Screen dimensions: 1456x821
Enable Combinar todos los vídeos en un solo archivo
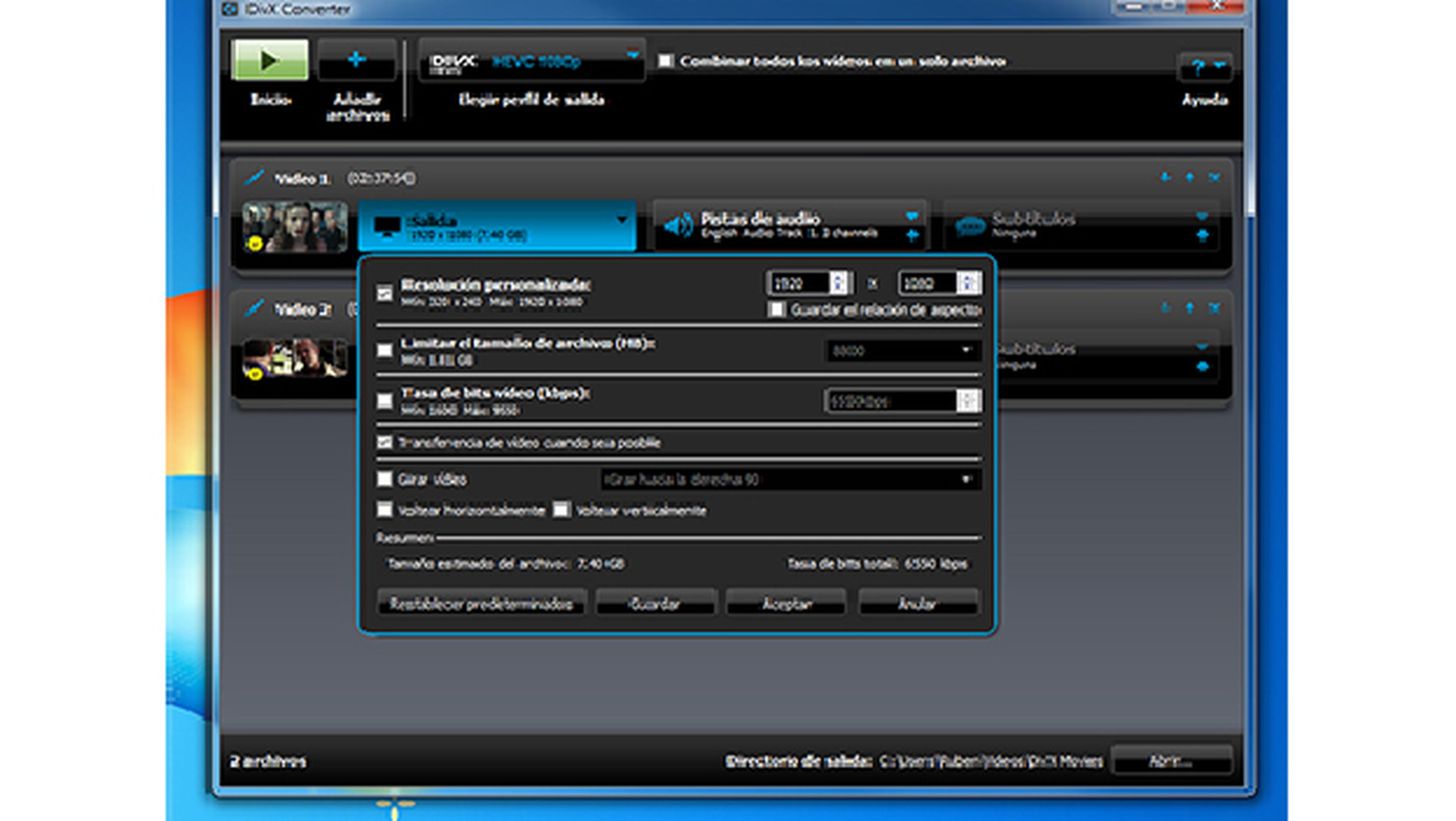666,61
